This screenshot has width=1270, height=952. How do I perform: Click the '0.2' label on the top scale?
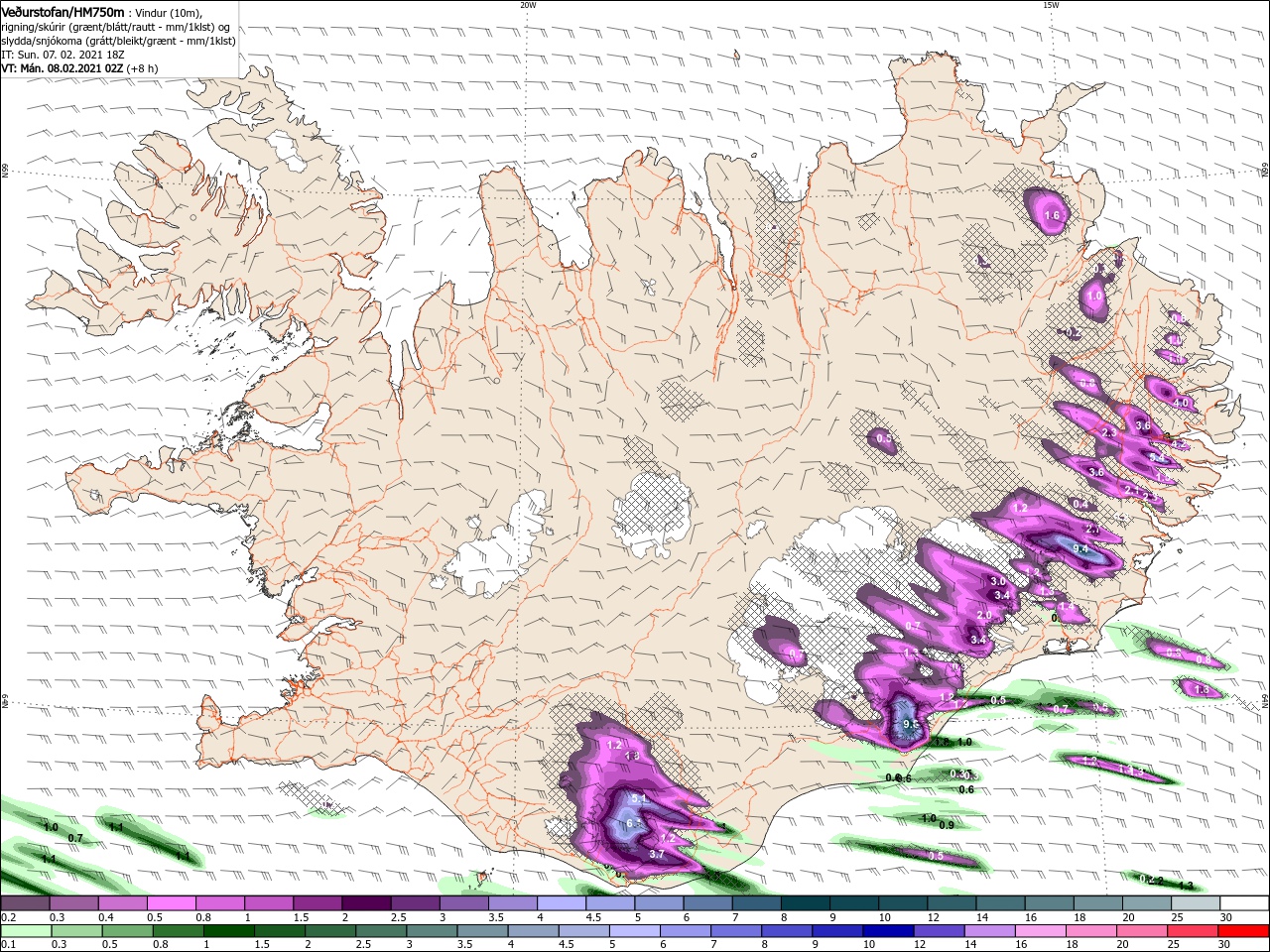pyautogui.click(x=7, y=917)
